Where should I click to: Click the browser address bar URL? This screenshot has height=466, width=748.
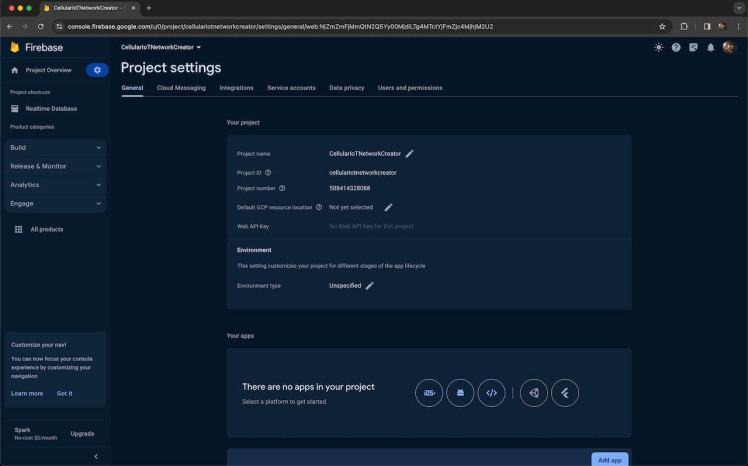pyautogui.click(x=280, y=27)
